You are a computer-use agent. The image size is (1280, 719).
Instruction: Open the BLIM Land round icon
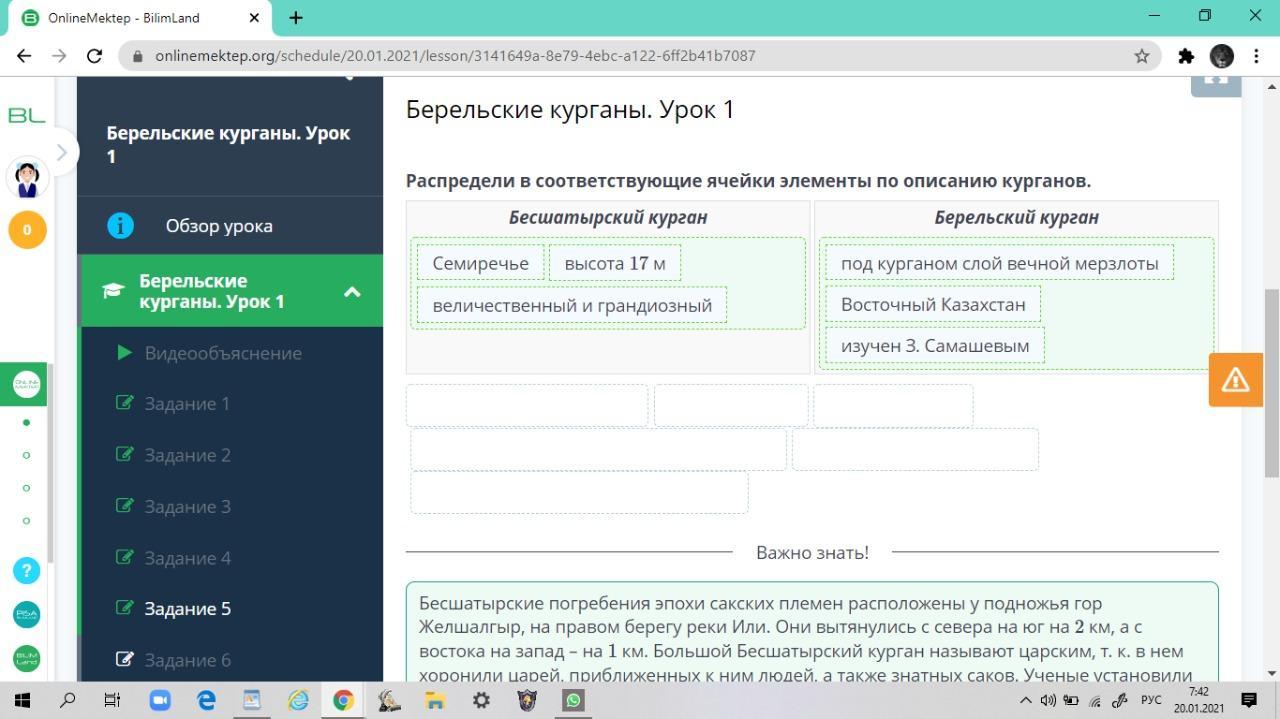click(x=27, y=659)
